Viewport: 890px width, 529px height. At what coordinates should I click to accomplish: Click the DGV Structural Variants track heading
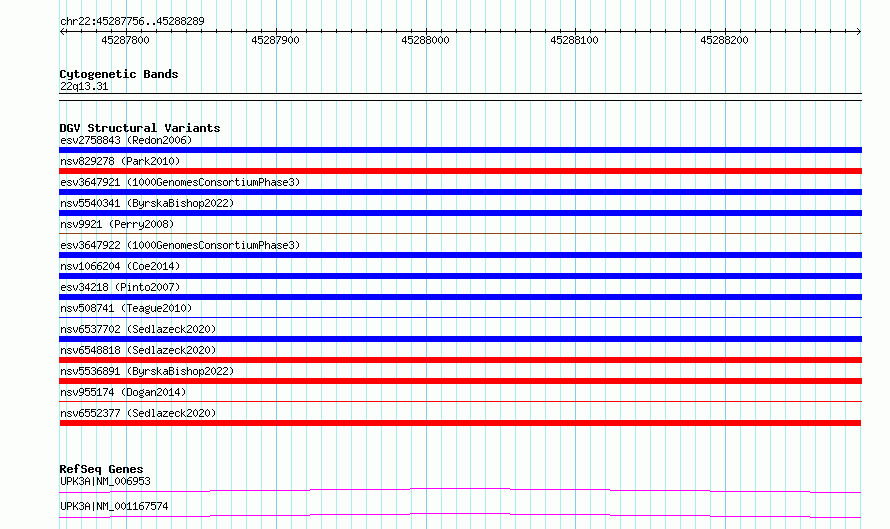[140, 128]
